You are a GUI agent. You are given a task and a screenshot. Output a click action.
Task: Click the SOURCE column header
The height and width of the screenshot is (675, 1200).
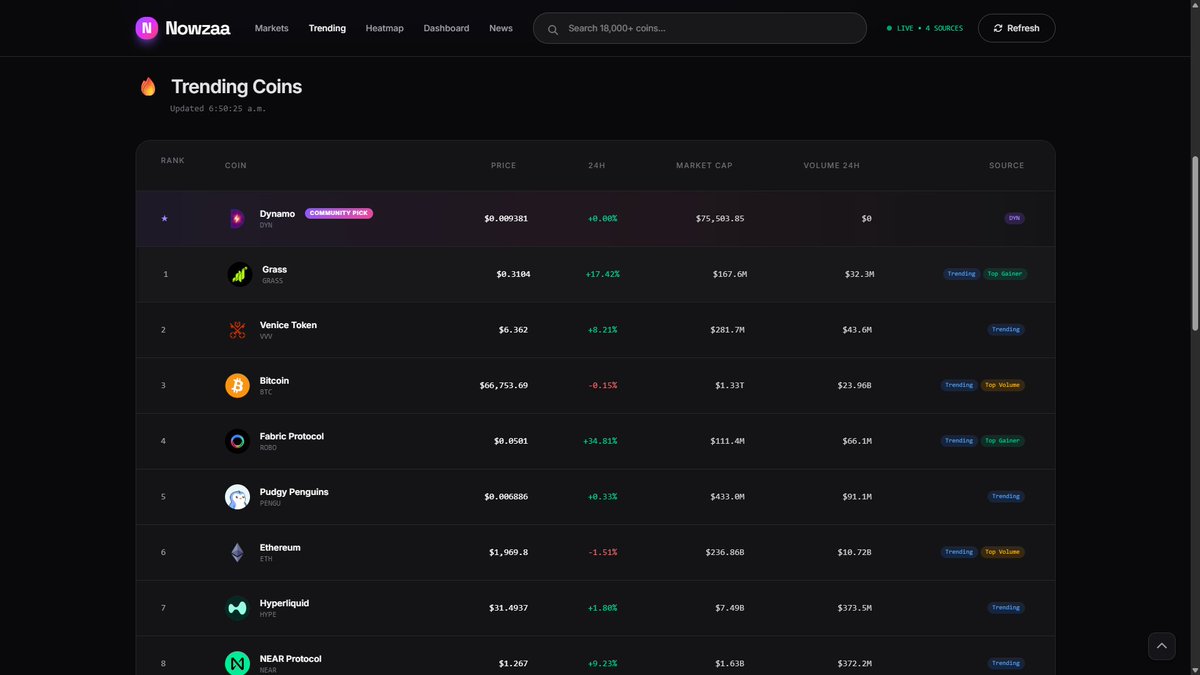click(1007, 166)
